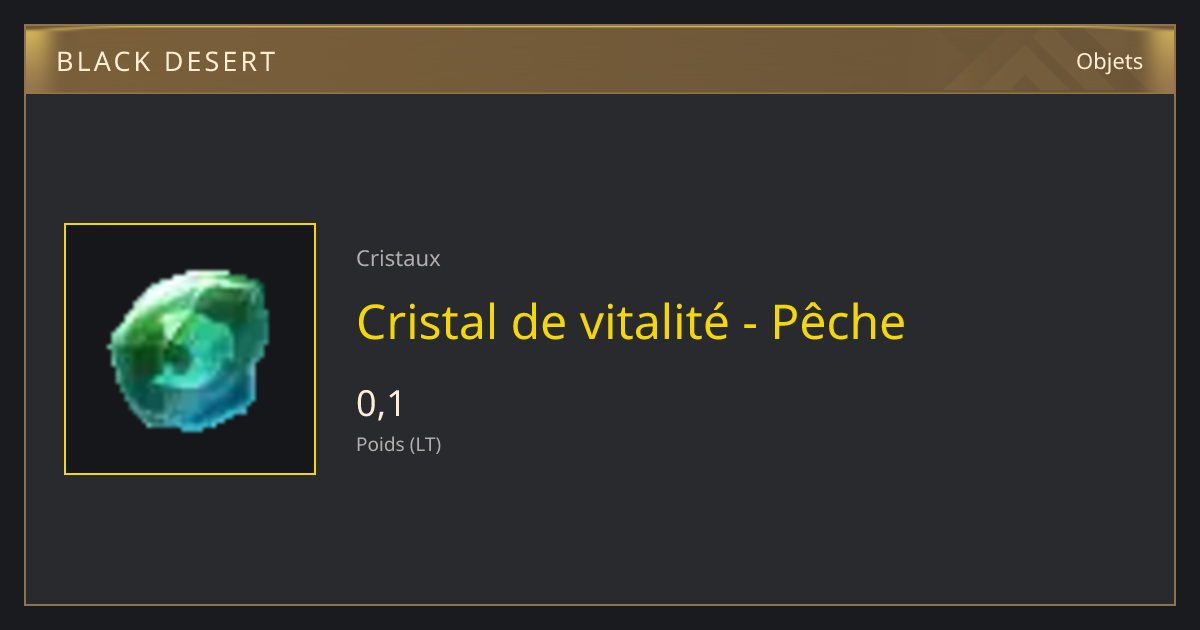
Task: Click the yellow frame border of the item thumbnail
Action: click(x=190, y=224)
